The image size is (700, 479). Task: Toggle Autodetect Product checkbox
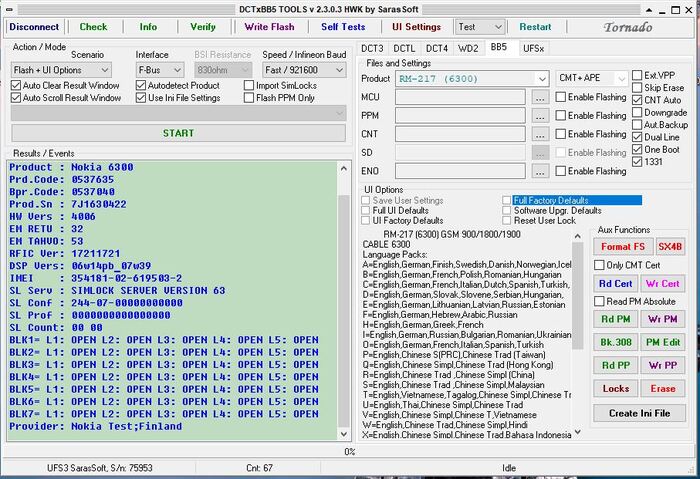click(141, 85)
